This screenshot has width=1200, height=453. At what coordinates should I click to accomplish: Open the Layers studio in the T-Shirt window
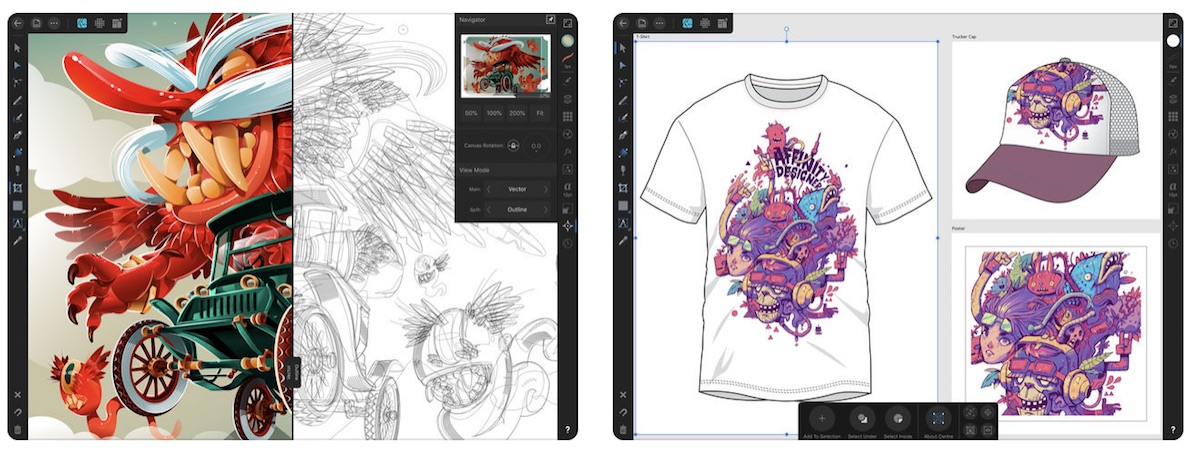click(x=1173, y=99)
